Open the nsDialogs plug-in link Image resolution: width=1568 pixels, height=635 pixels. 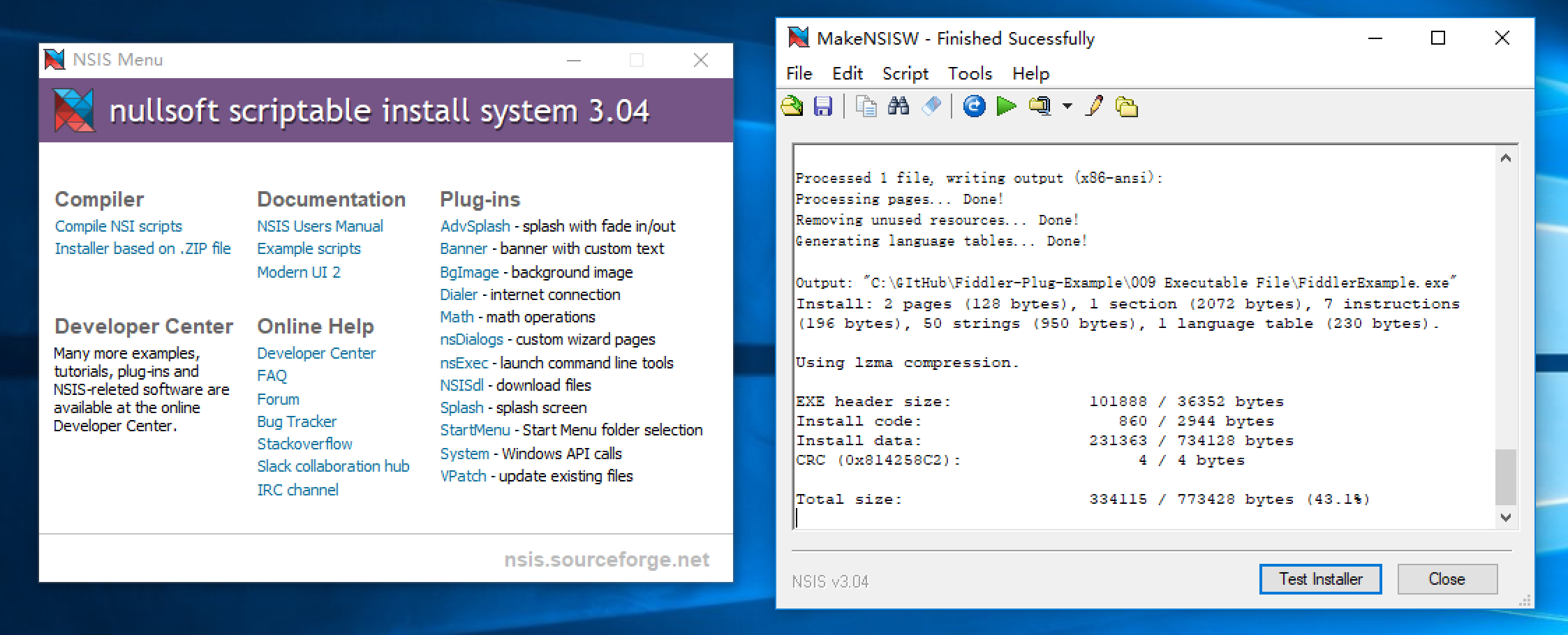[x=471, y=339]
